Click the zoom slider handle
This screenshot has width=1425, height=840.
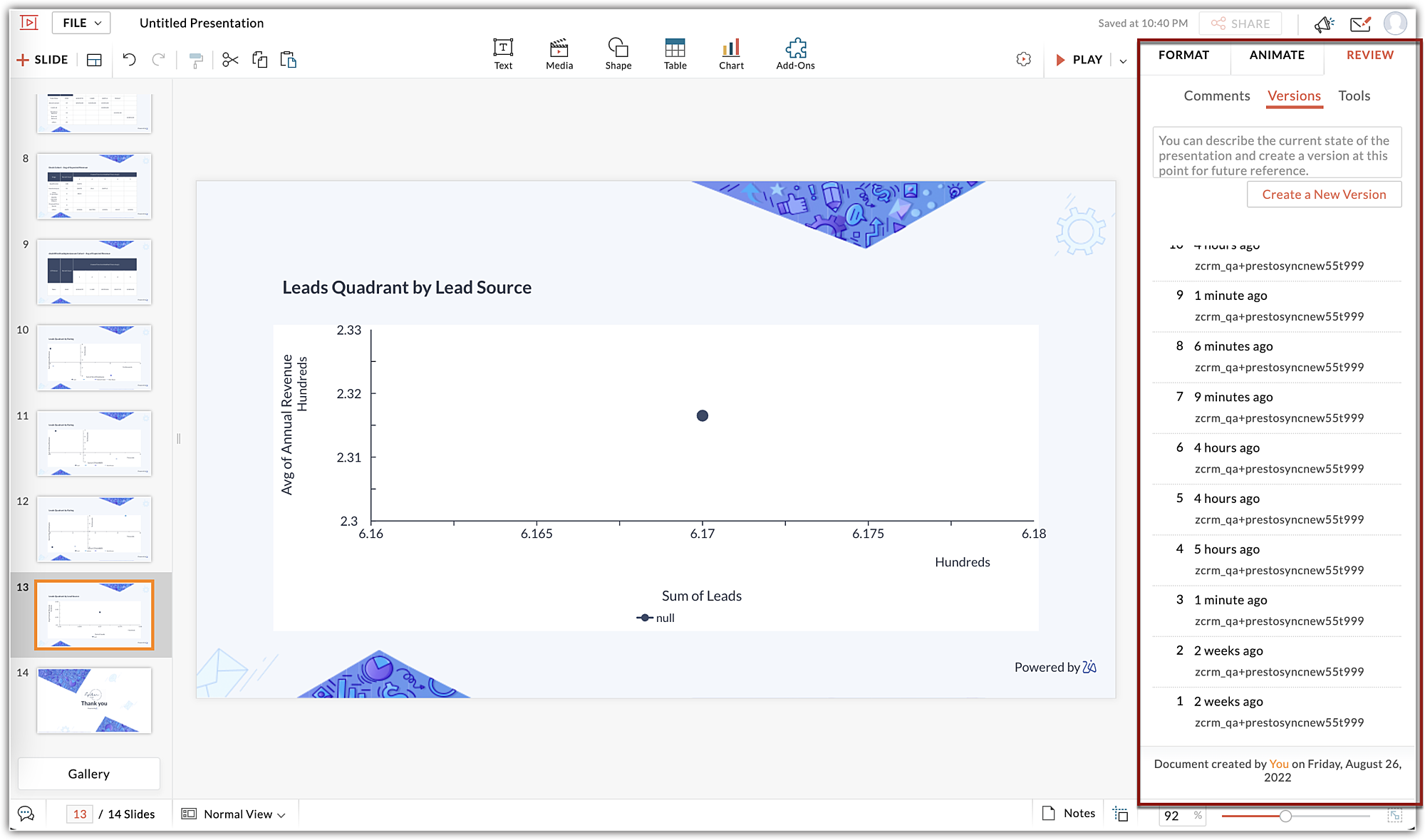[1285, 816]
